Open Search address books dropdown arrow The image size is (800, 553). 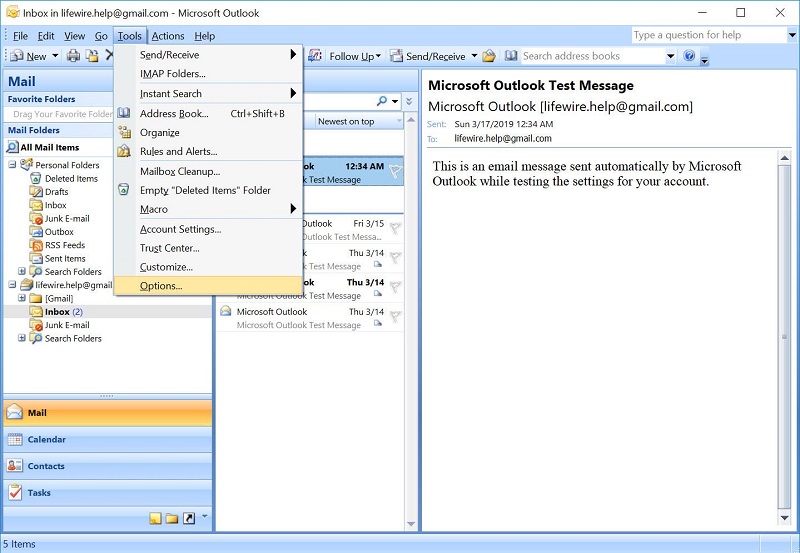point(670,56)
